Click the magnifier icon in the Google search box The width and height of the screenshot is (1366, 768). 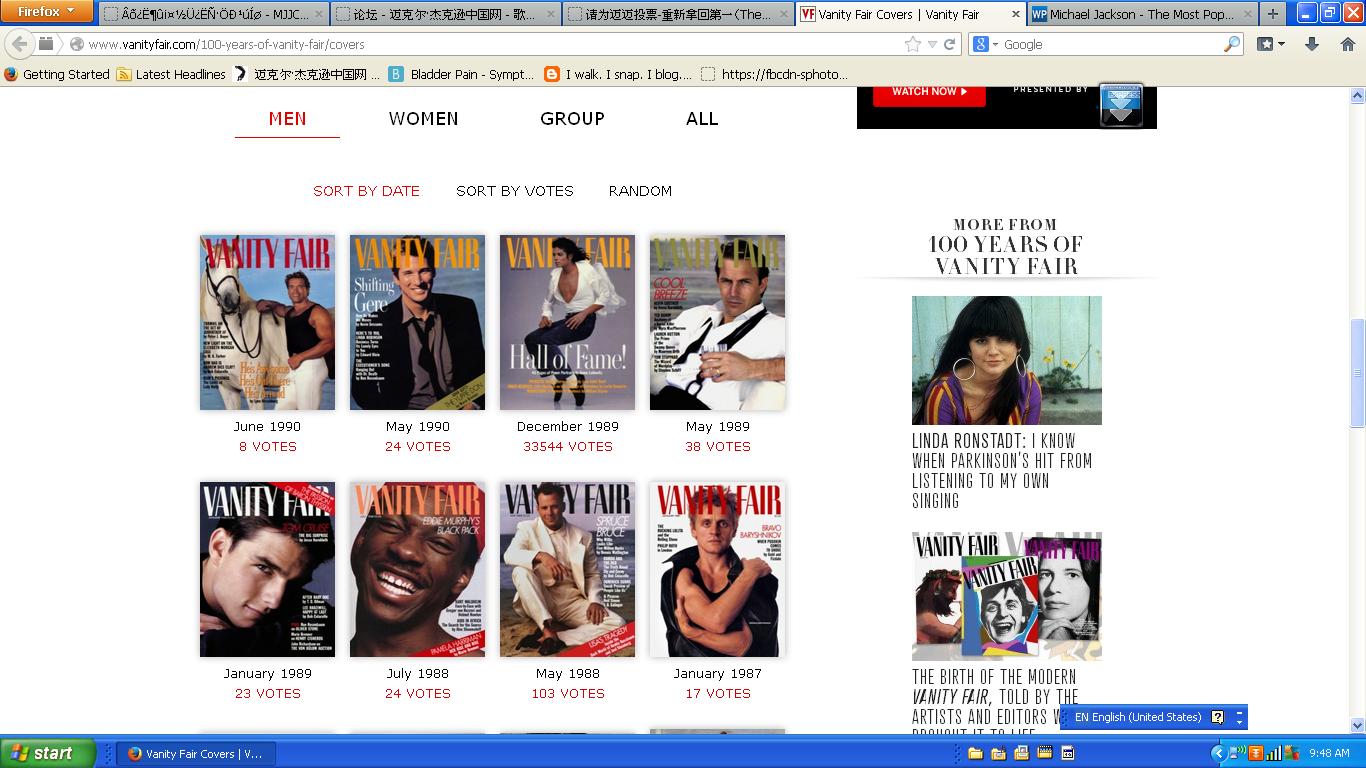1231,44
